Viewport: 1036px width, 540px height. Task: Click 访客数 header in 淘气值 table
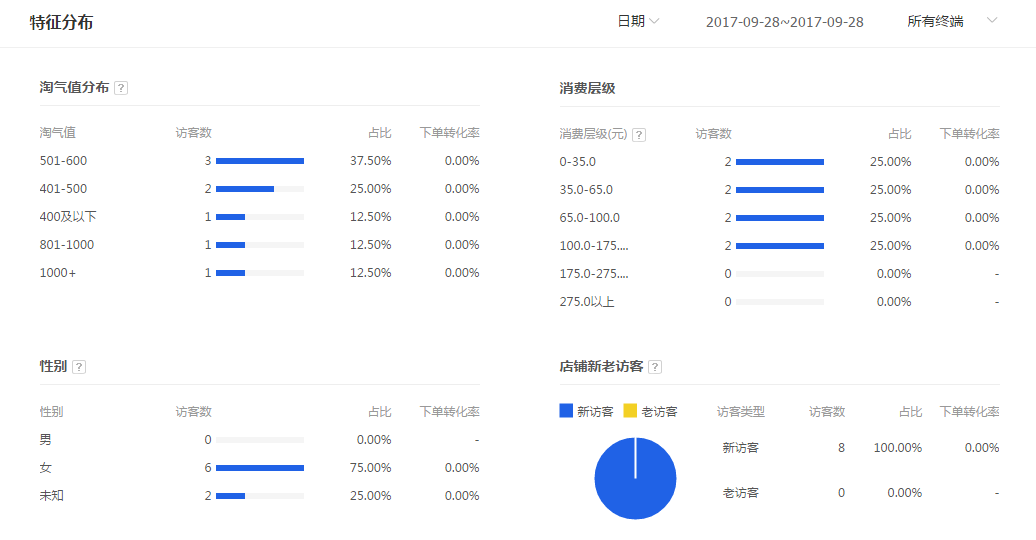[193, 132]
